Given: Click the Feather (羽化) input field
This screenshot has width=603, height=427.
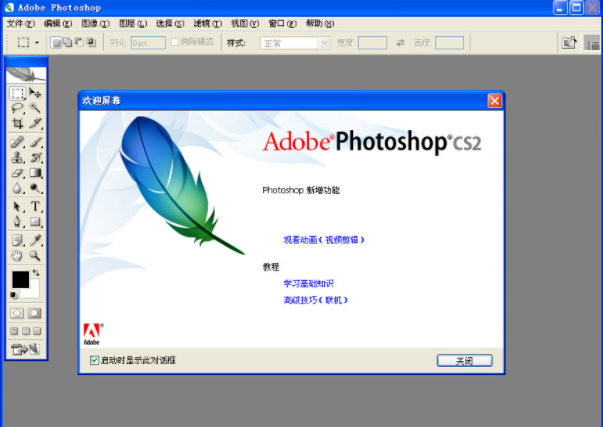Looking at the screenshot, I should [148, 43].
